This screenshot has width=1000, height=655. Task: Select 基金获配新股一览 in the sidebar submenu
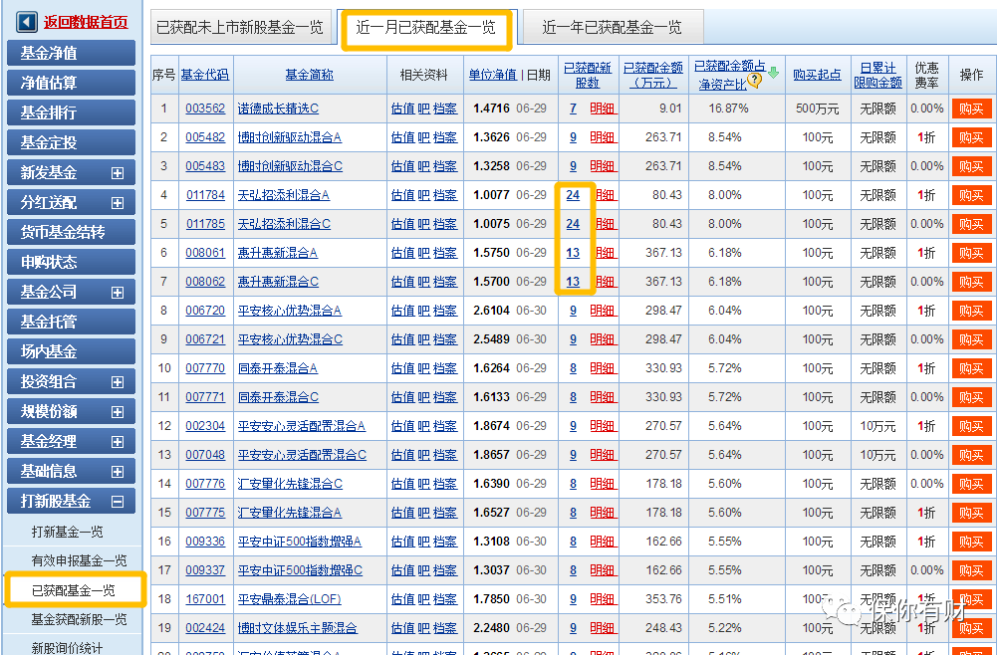click(79, 619)
